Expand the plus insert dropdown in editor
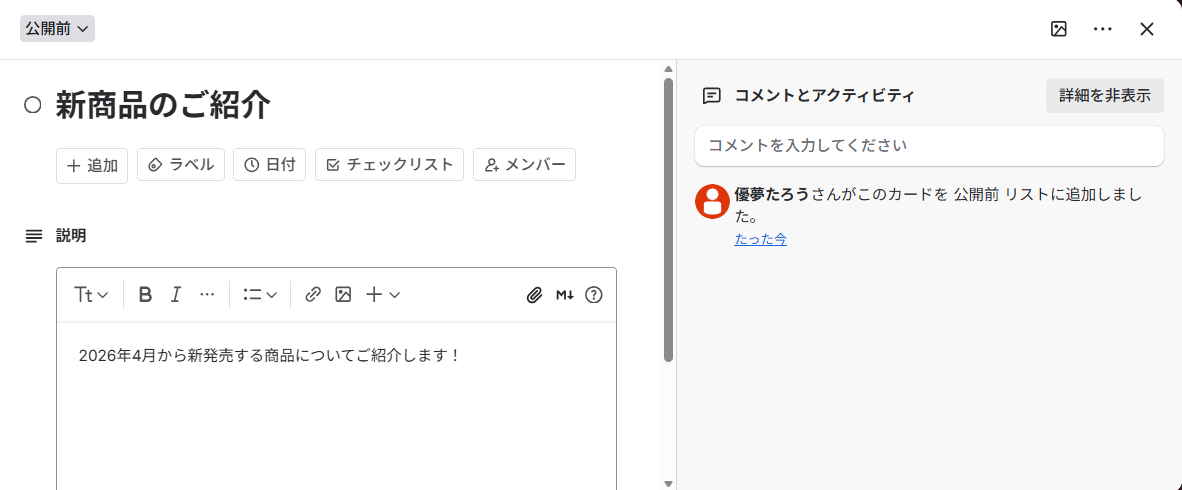 [x=383, y=294]
